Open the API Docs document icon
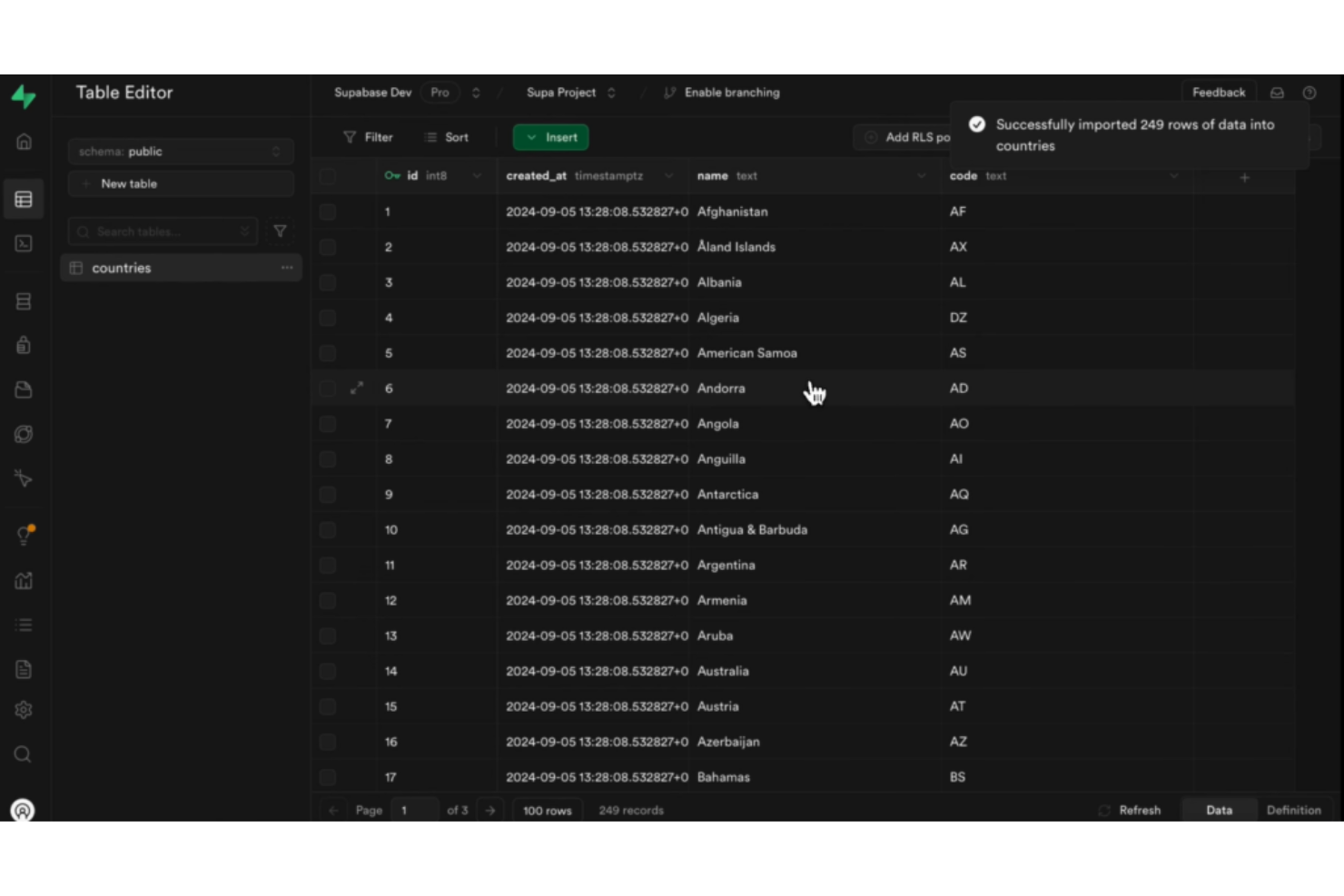The width and height of the screenshot is (1344, 896). (24, 669)
